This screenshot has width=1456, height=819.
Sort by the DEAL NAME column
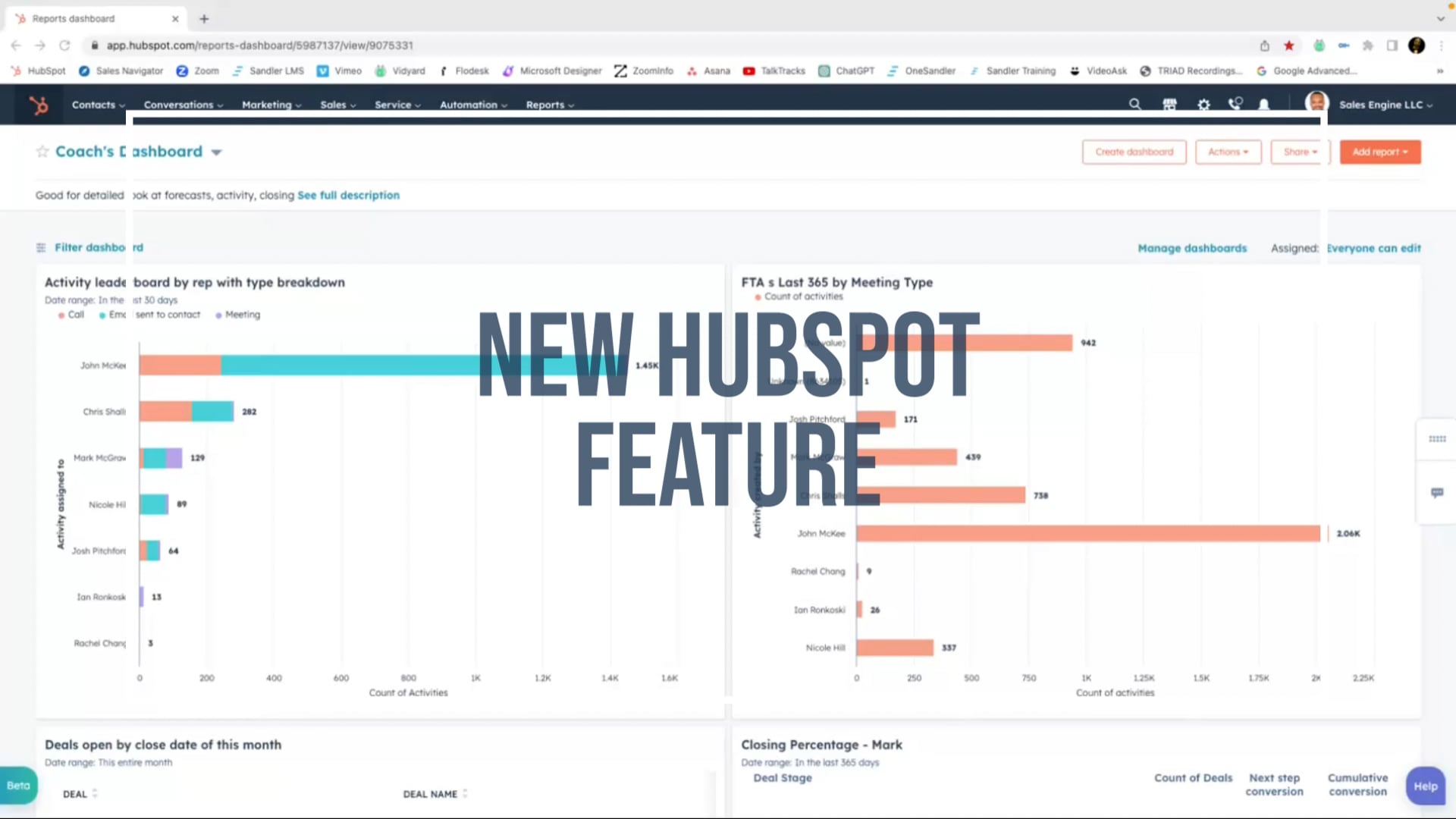click(435, 794)
